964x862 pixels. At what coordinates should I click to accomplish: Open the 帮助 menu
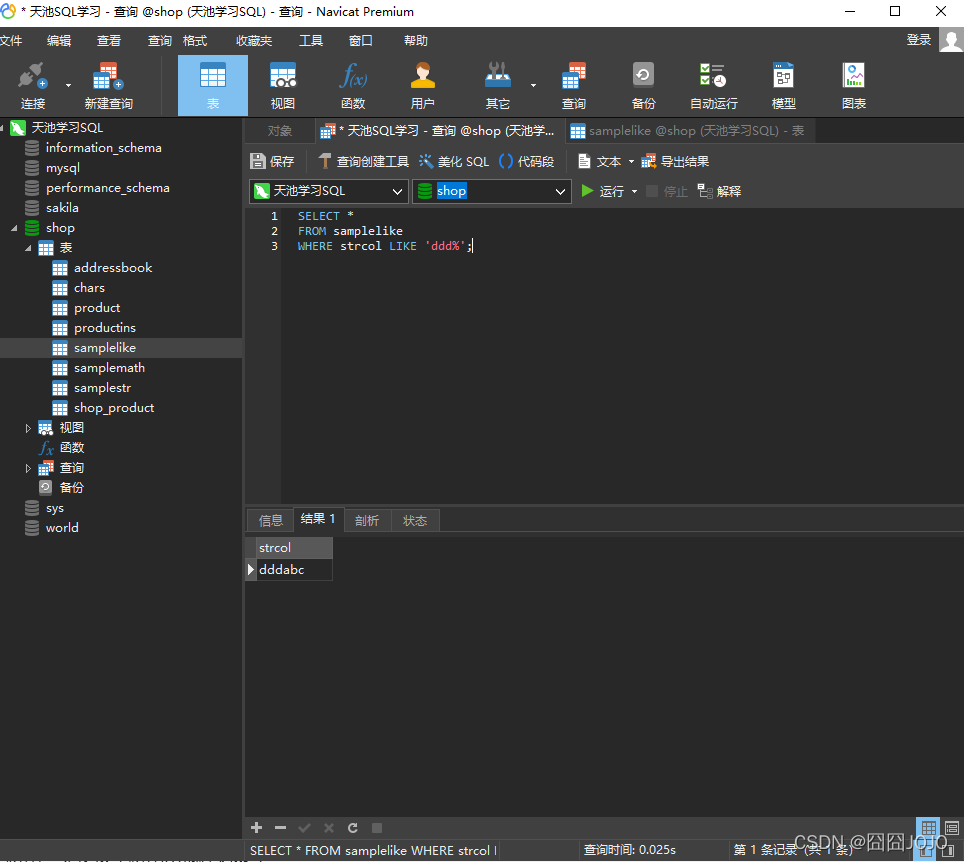click(x=416, y=41)
